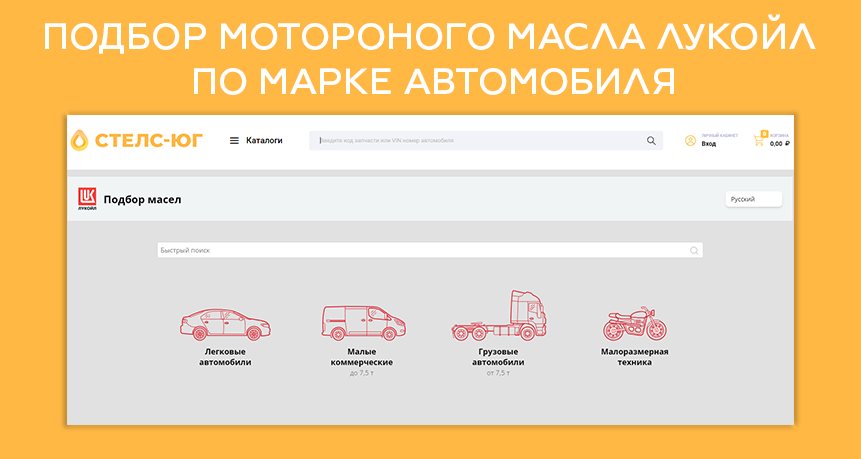The height and width of the screenshot is (459, 861).
Task: Open the Каталоги hamburger menu icon
Action: coord(234,141)
